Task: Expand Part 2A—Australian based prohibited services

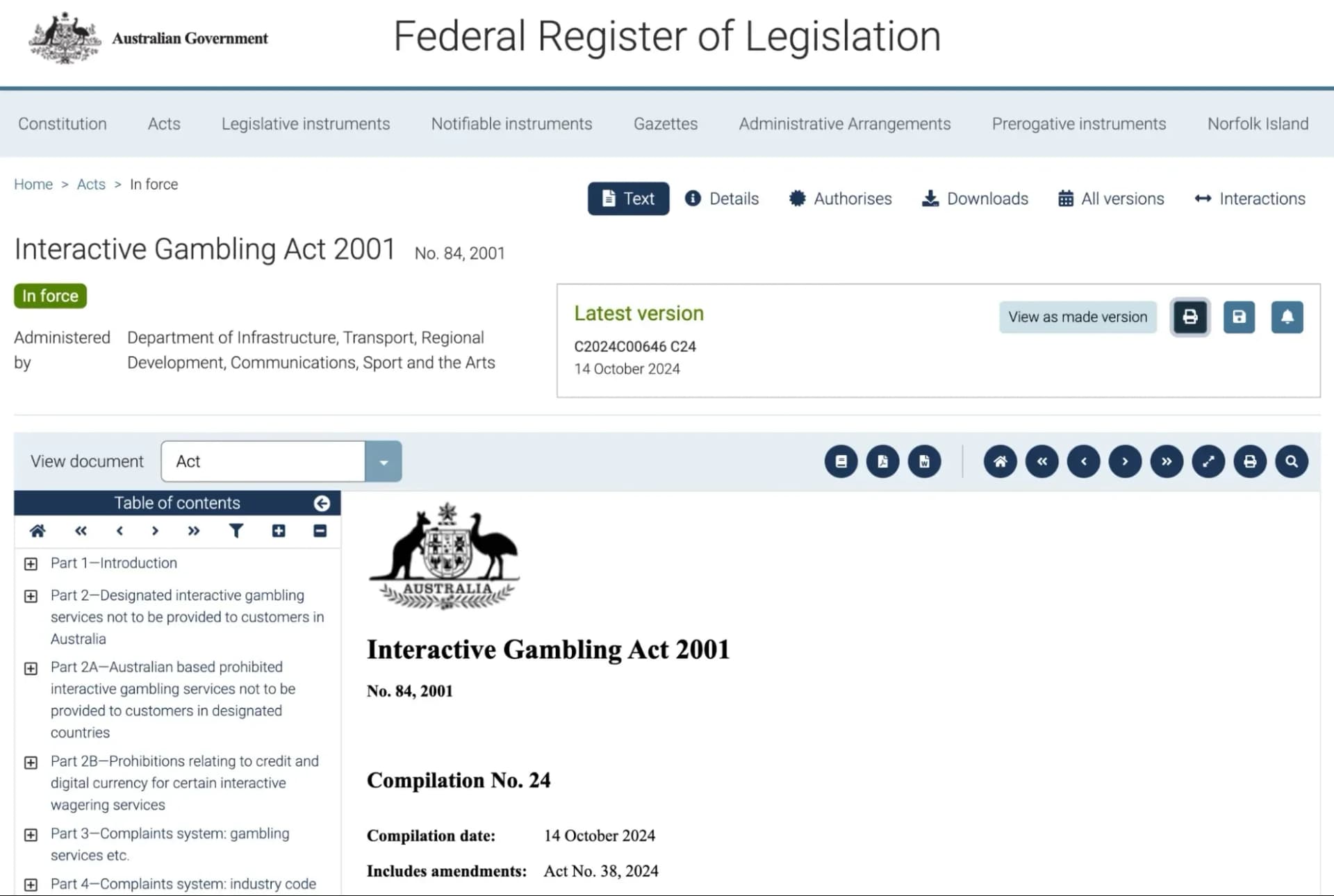Action: [x=31, y=669]
